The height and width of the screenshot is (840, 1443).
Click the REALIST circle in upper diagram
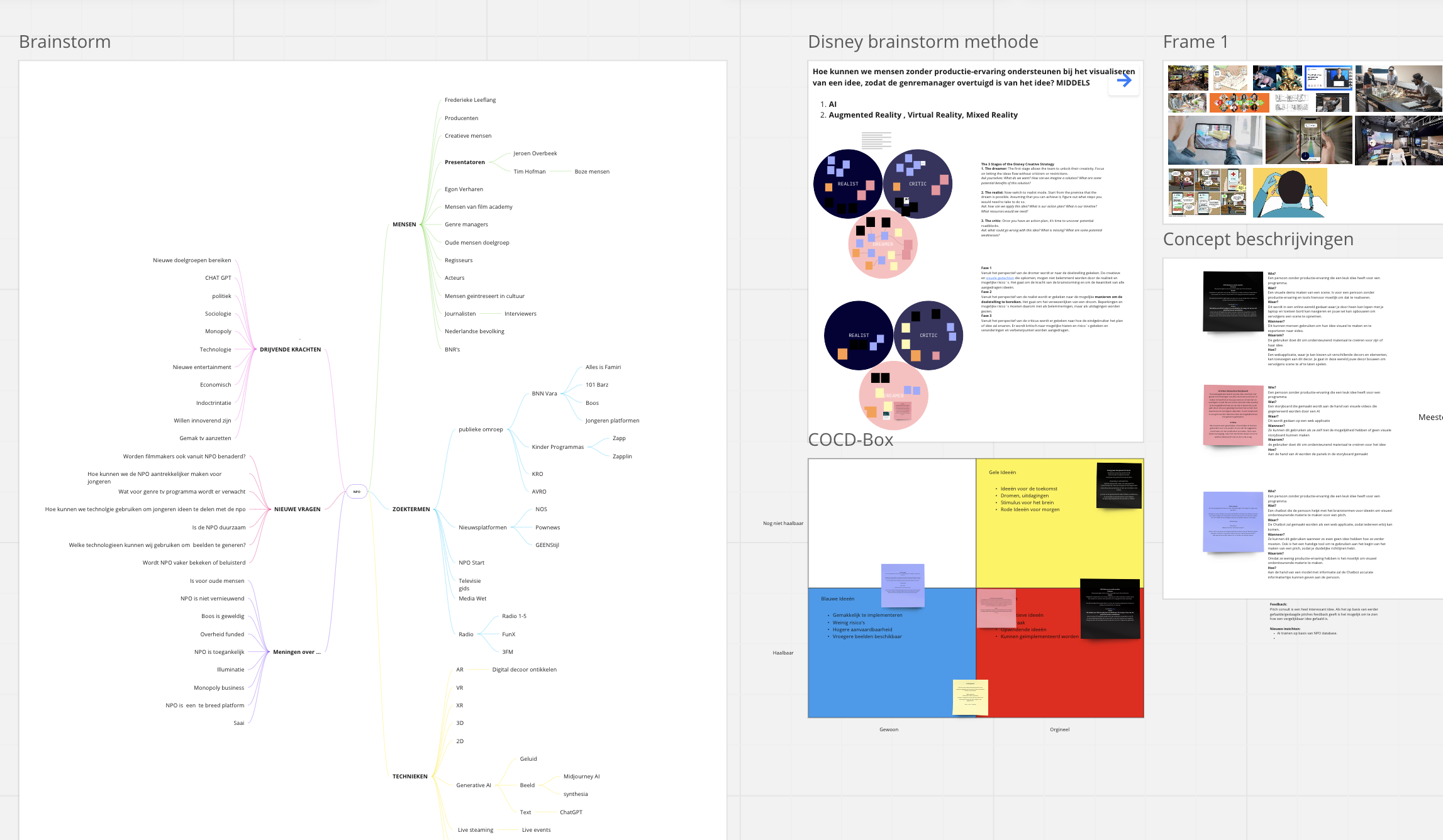(x=847, y=184)
